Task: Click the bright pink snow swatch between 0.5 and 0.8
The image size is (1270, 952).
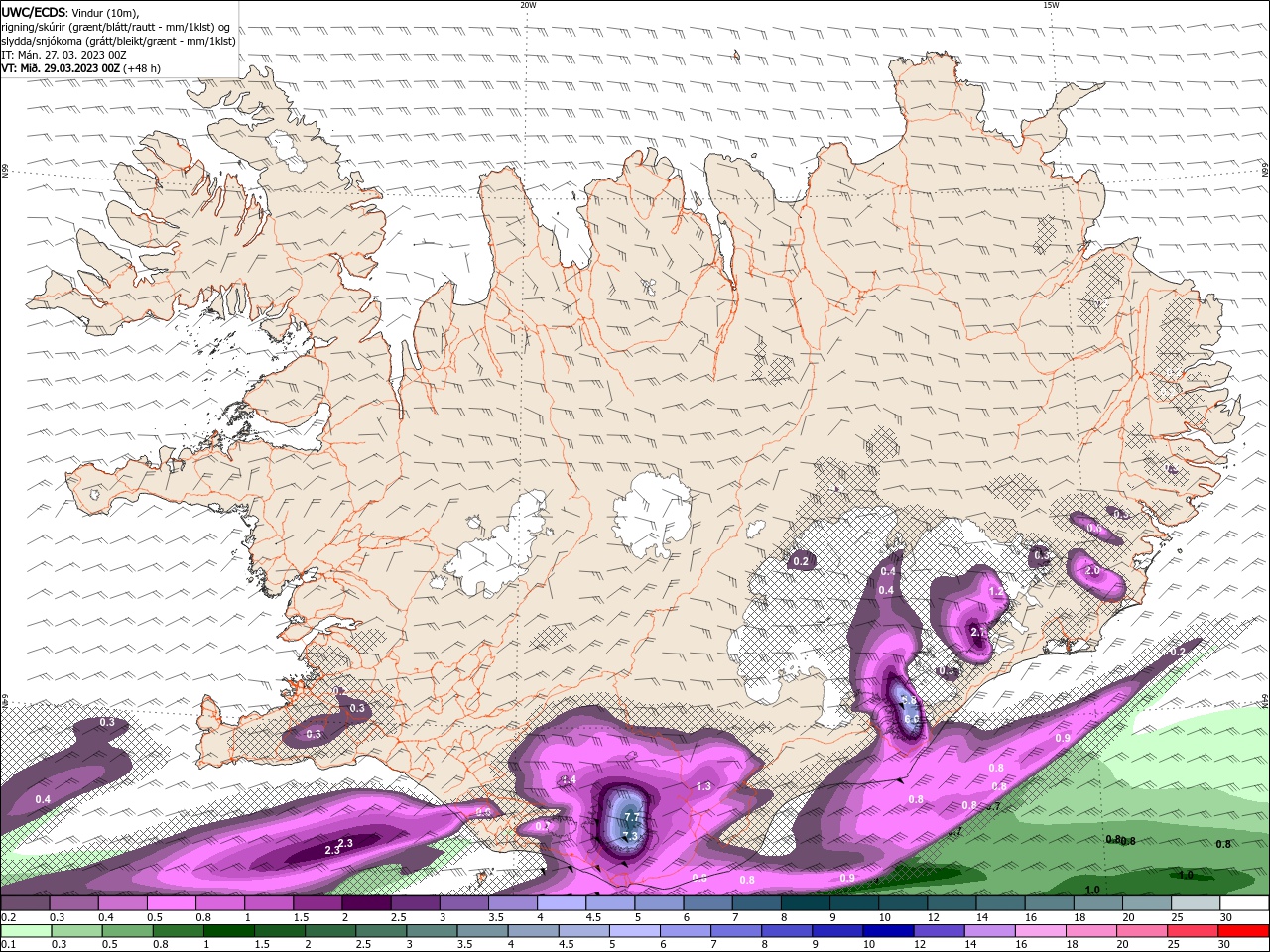Action: 172,903
